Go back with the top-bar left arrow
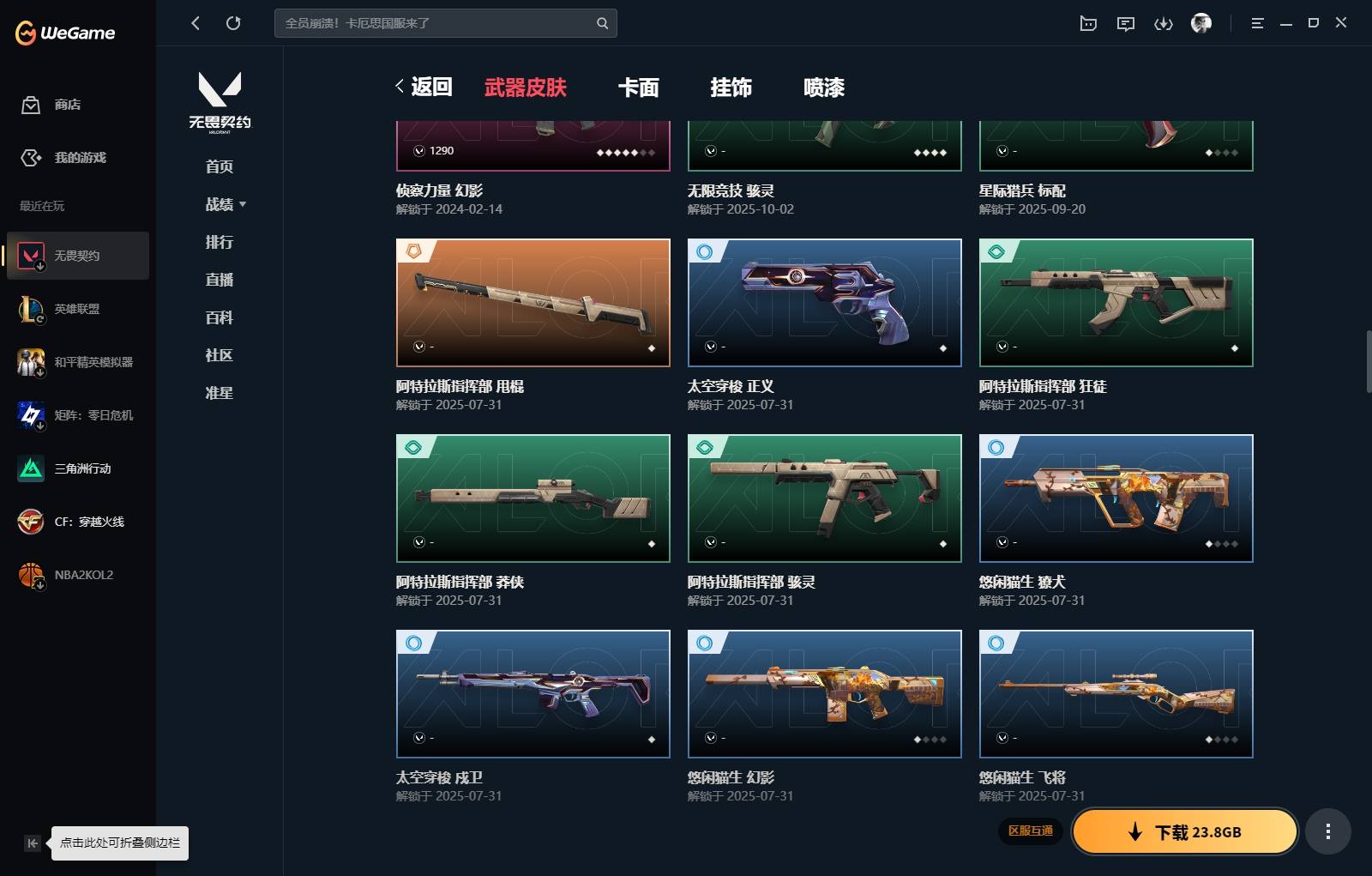 (196, 23)
